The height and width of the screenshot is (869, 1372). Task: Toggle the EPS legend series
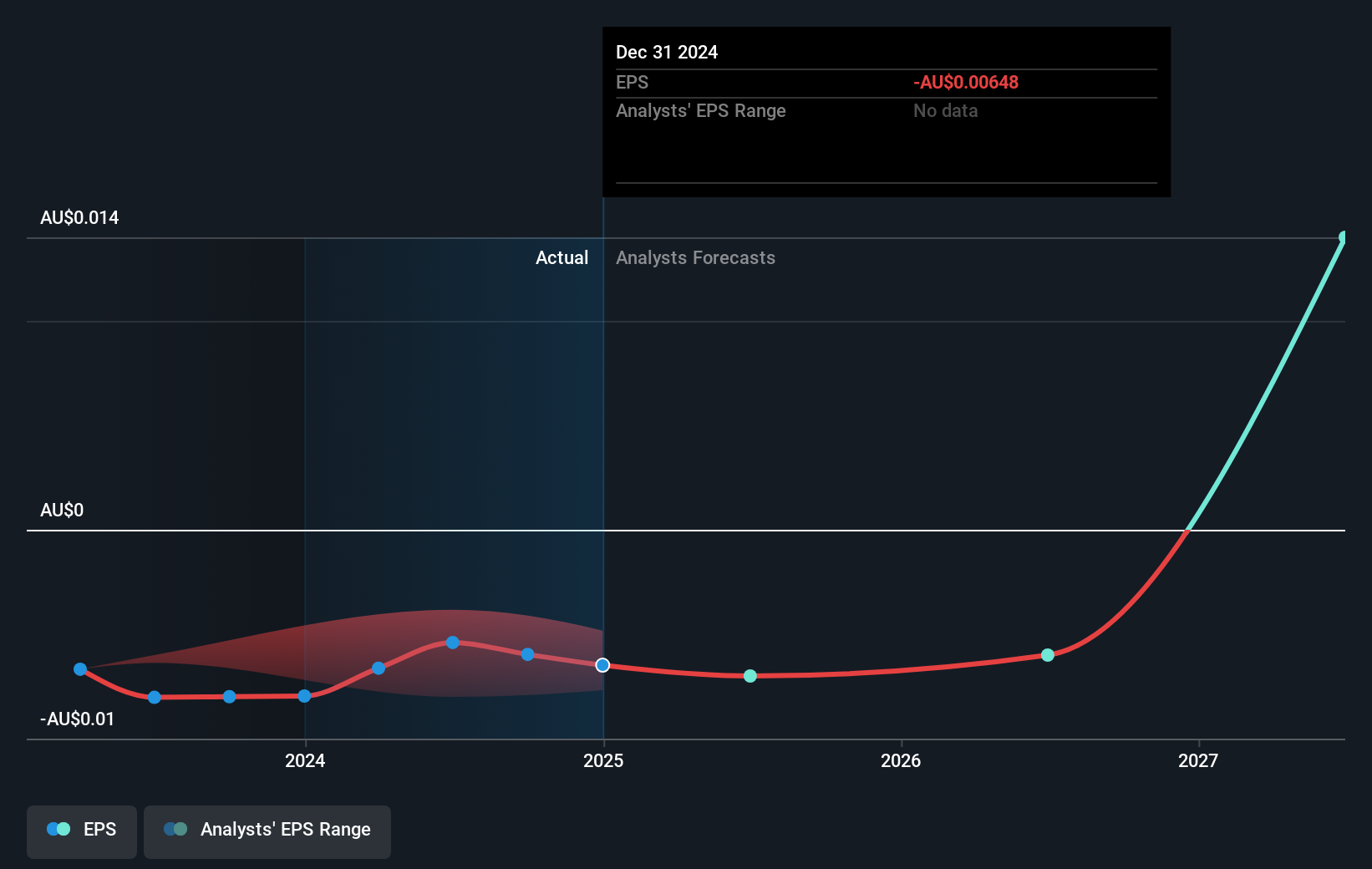82,831
